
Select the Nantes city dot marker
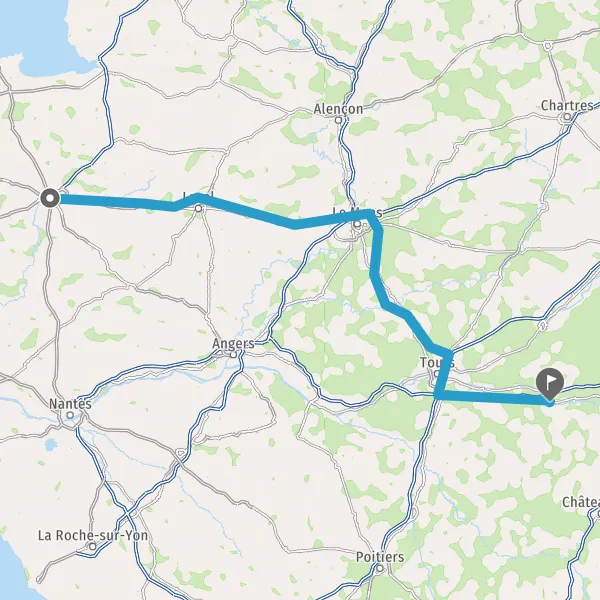(70, 415)
